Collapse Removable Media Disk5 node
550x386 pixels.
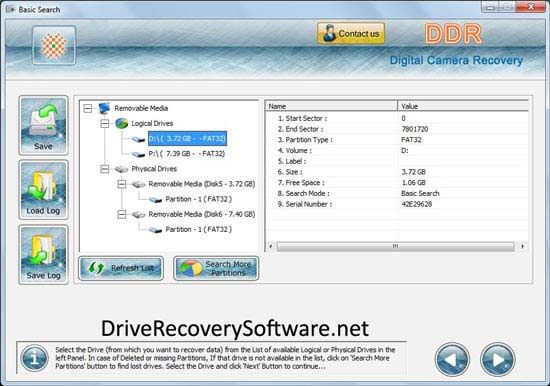[x=121, y=184]
